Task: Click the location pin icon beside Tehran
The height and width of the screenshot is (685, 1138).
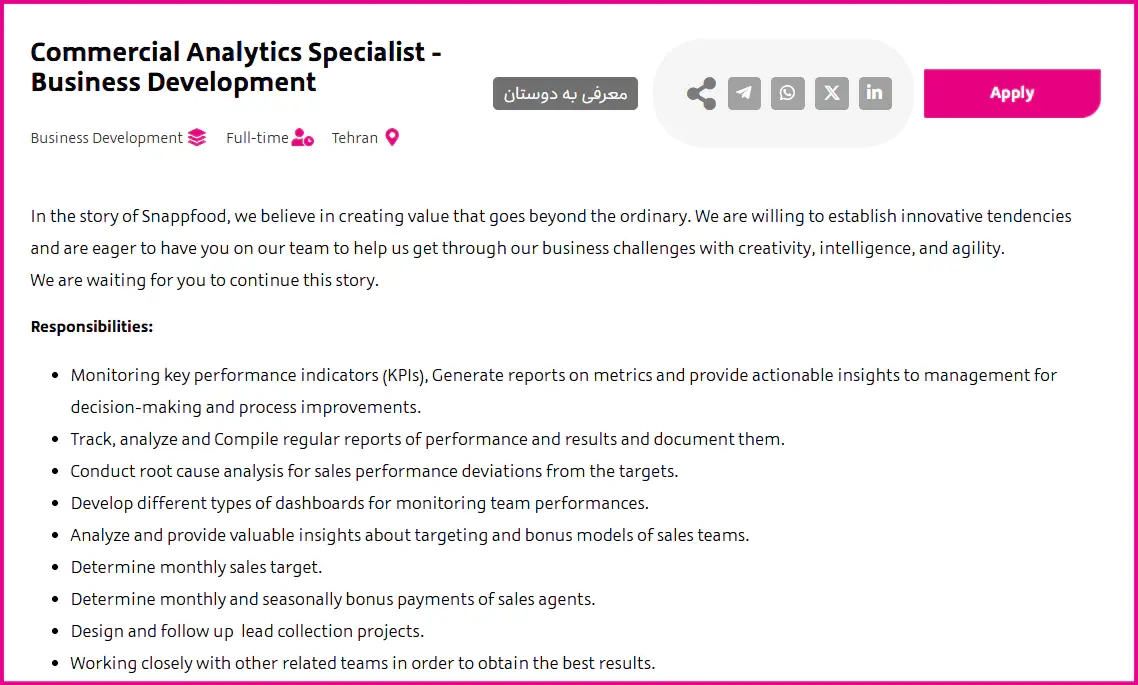Action: coord(392,138)
